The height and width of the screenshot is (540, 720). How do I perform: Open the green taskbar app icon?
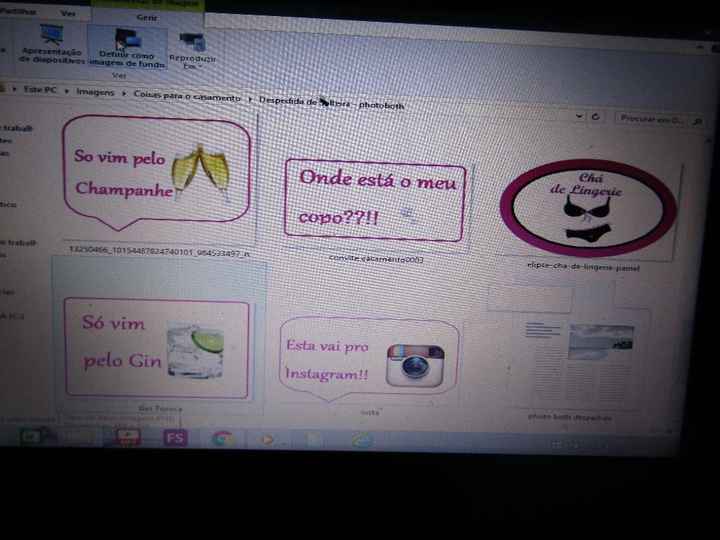31,436
